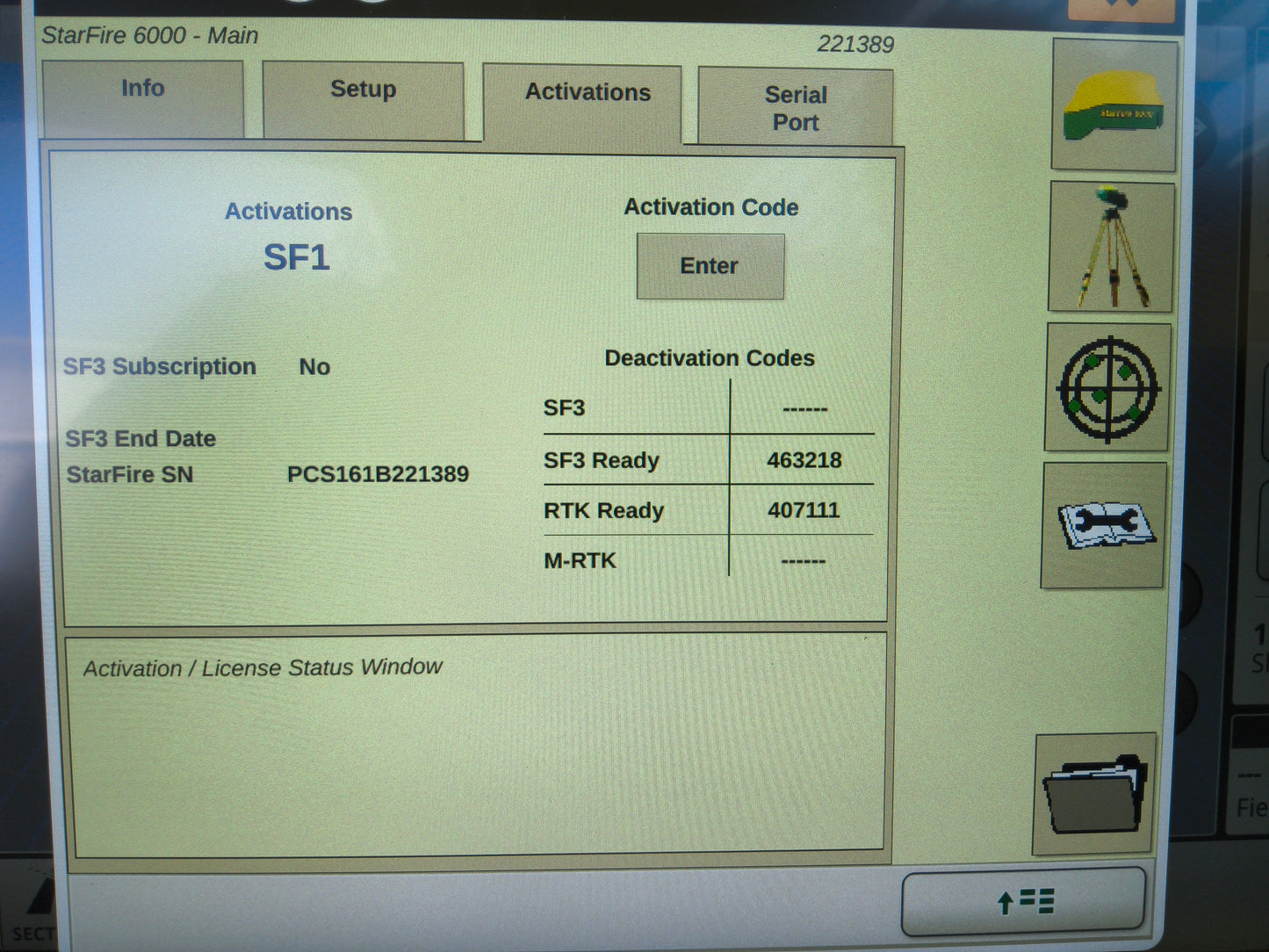Open the diagnostics wrench manual icon
Image resolution: width=1269 pixels, height=952 pixels.
coord(1104,525)
